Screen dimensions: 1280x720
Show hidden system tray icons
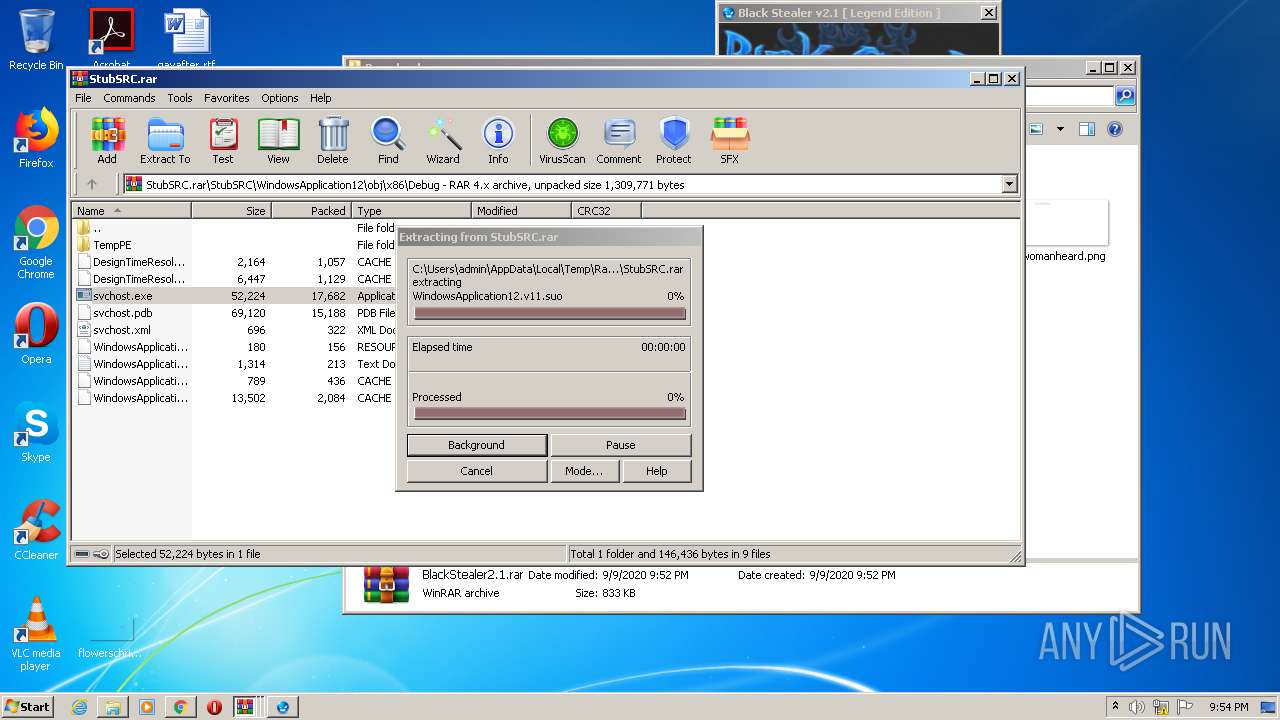point(1115,707)
